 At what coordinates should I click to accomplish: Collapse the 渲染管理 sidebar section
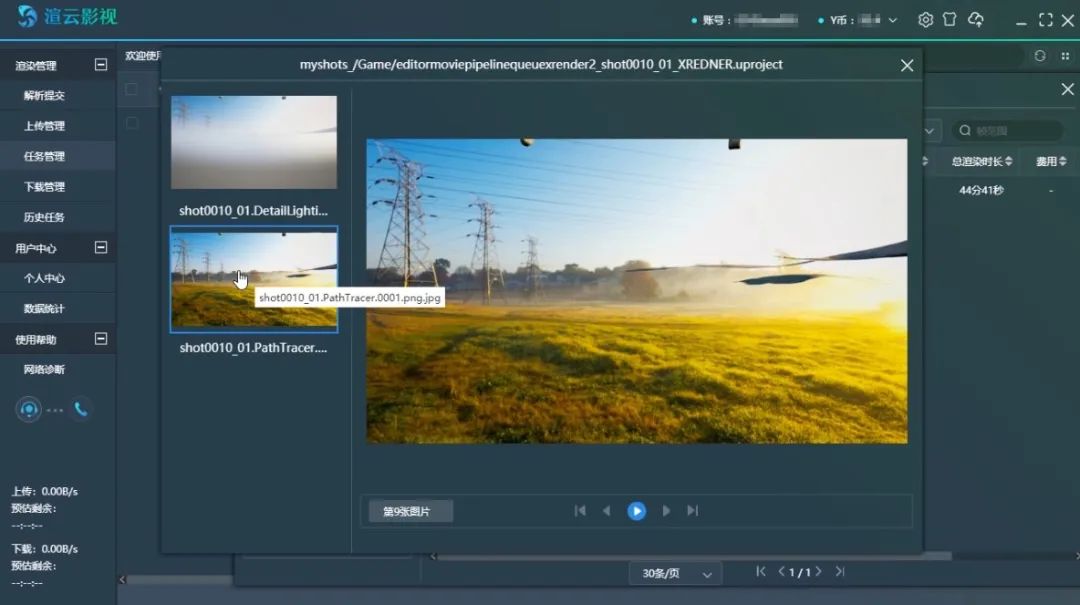tap(100, 65)
